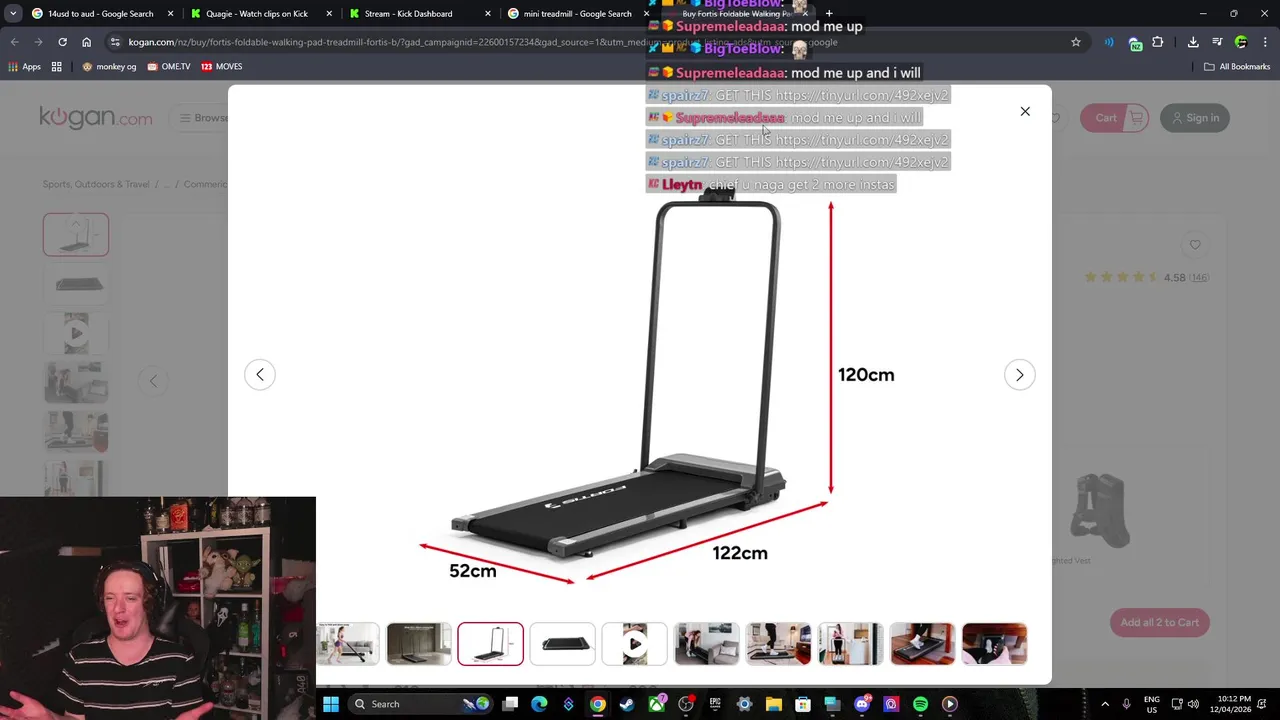Switch to Stream Kick Dashboard tab
This screenshot has height=720, width=1280.
(x=408, y=14)
